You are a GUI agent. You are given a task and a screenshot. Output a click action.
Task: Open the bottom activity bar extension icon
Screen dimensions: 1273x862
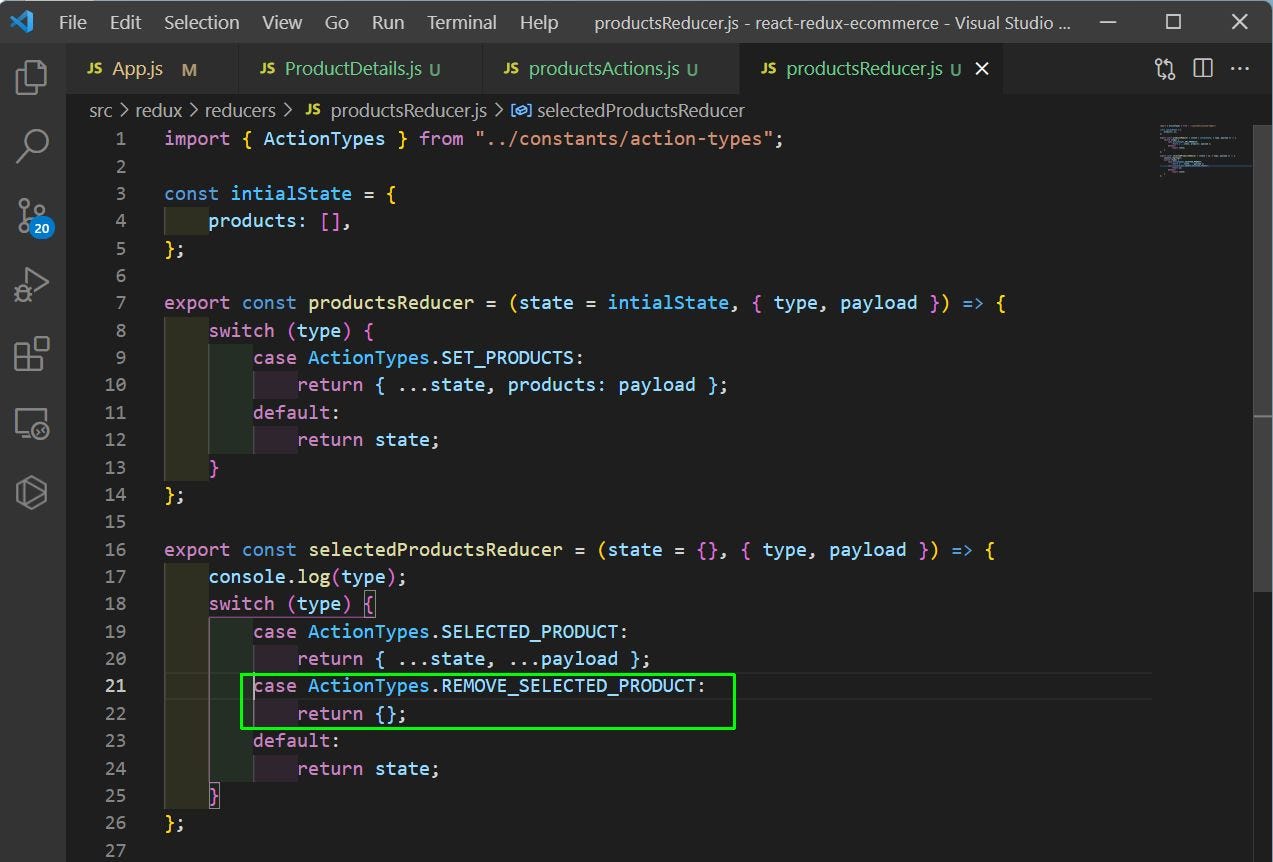pos(32,492)
